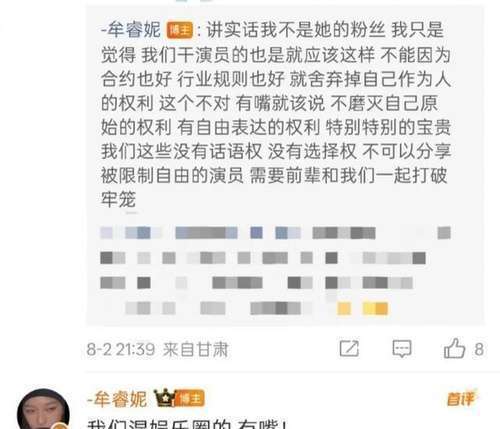Viewport: 500px width, 429px height.
Task: Click verification badge on avatar corner
Action: tap(59, 425)
